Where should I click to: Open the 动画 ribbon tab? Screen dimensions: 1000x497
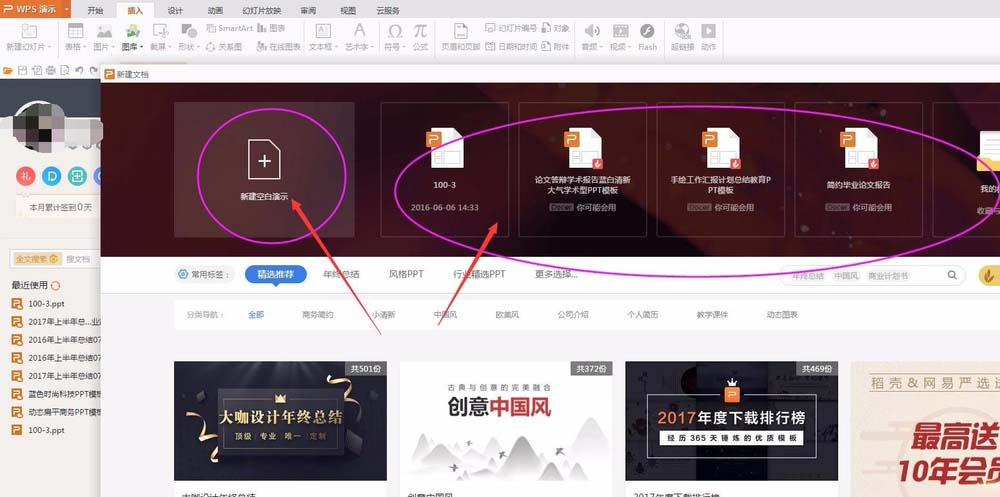point(216,11)
